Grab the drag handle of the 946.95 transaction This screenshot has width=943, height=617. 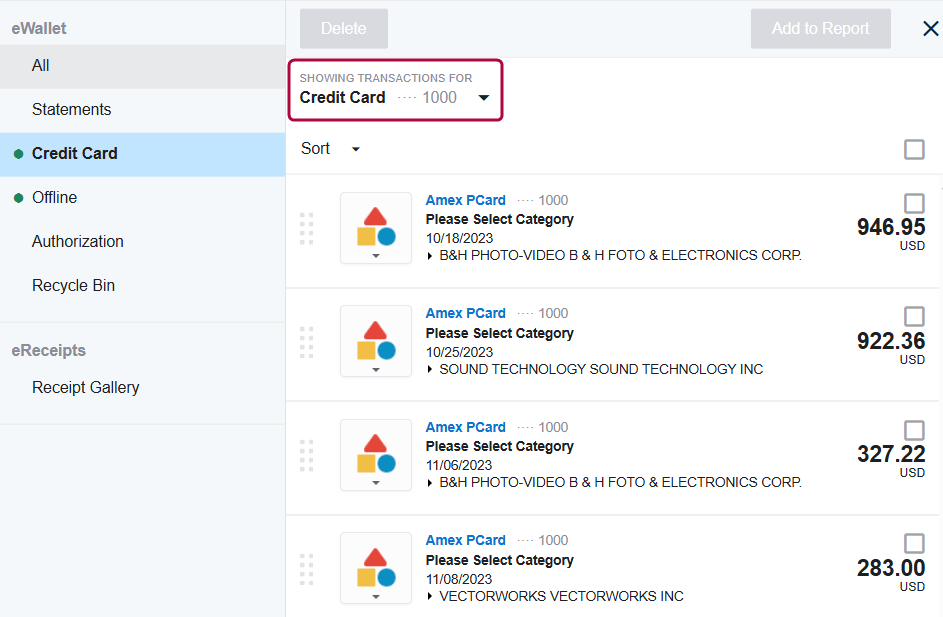tap(307, 228)
